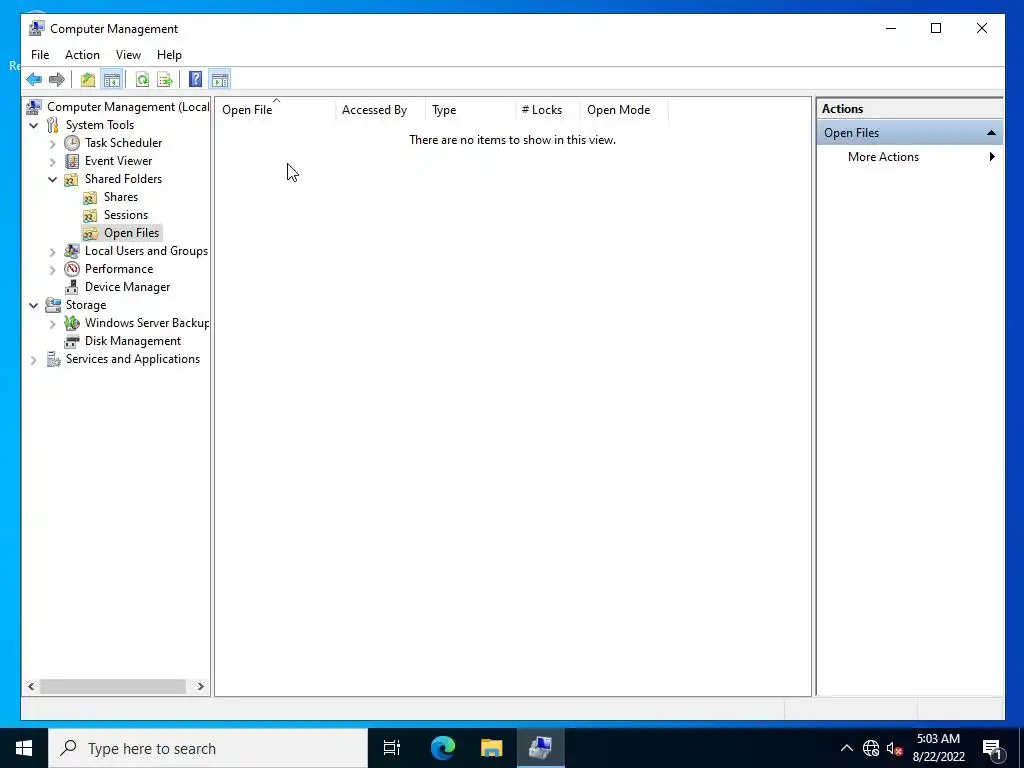1024x768 pixels.
Task: Sort by Accessed By column header
Action: [380, 110]
